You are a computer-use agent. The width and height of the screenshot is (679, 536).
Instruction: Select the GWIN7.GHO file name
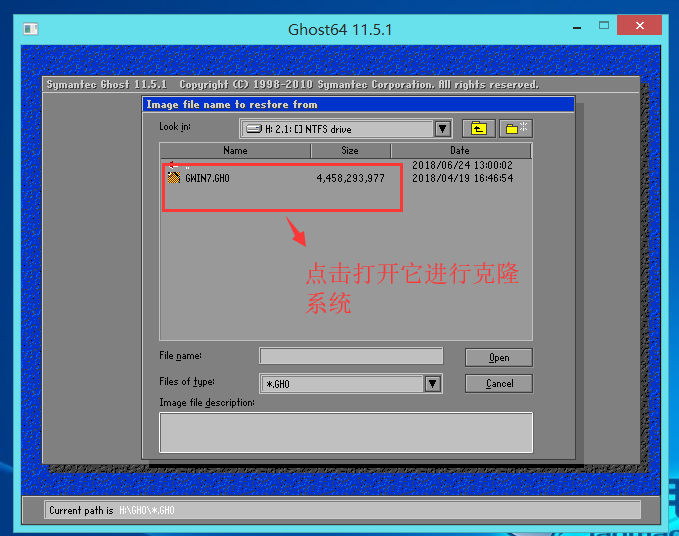click(x=207, y=178)
